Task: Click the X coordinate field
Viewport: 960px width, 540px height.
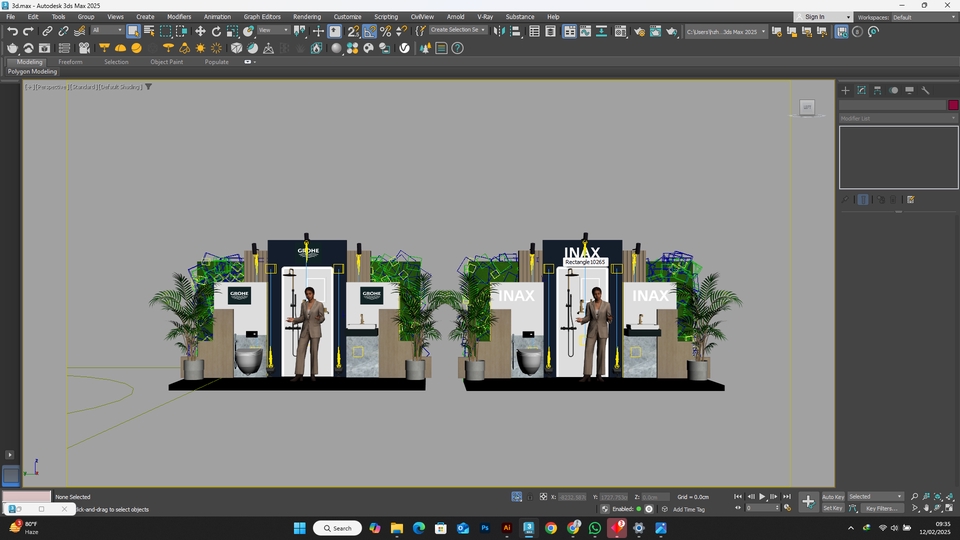Action: [572, 497]
